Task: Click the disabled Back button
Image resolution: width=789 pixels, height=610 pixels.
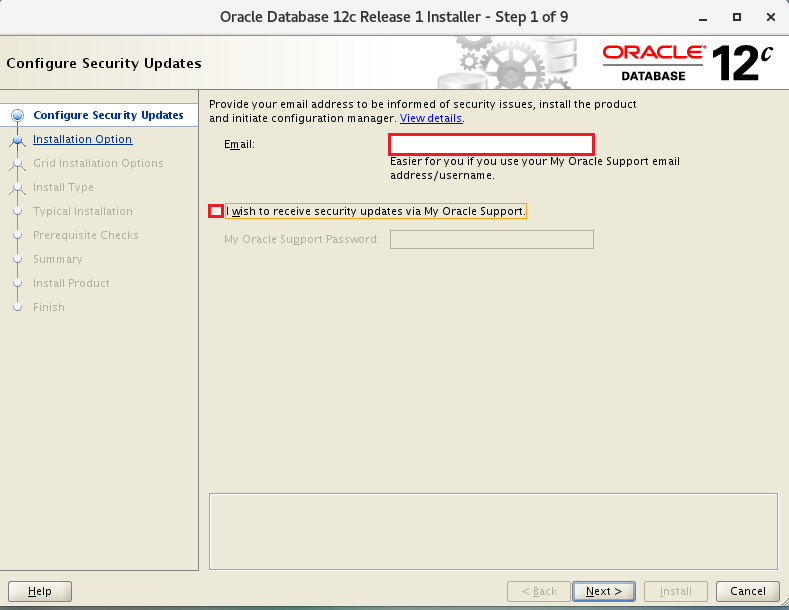Action: coord(539,591)
